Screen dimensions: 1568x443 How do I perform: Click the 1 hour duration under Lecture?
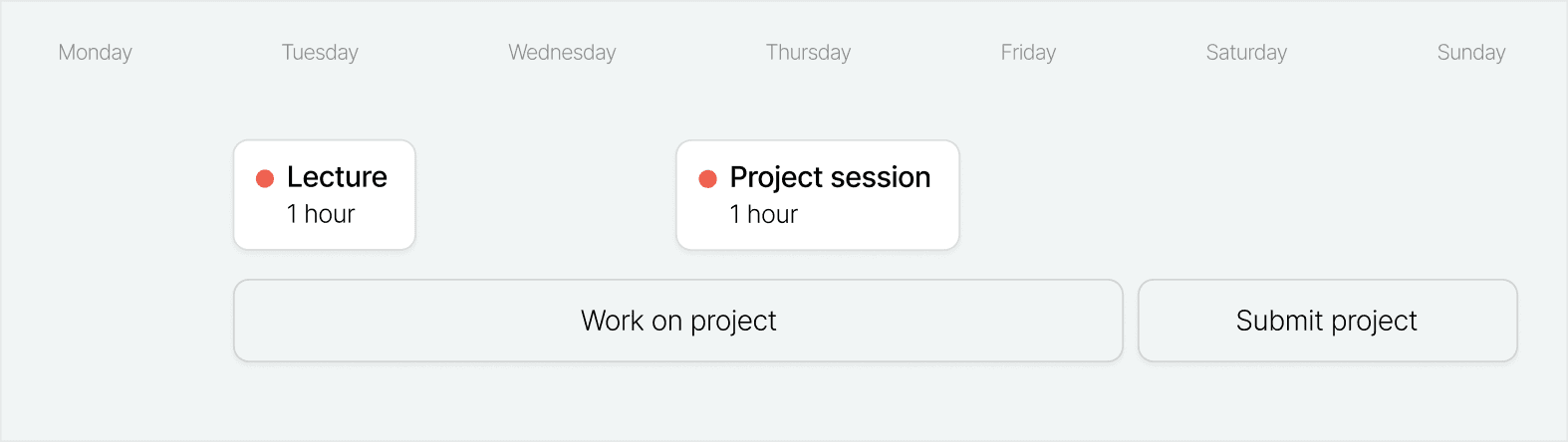pos(321,214)
